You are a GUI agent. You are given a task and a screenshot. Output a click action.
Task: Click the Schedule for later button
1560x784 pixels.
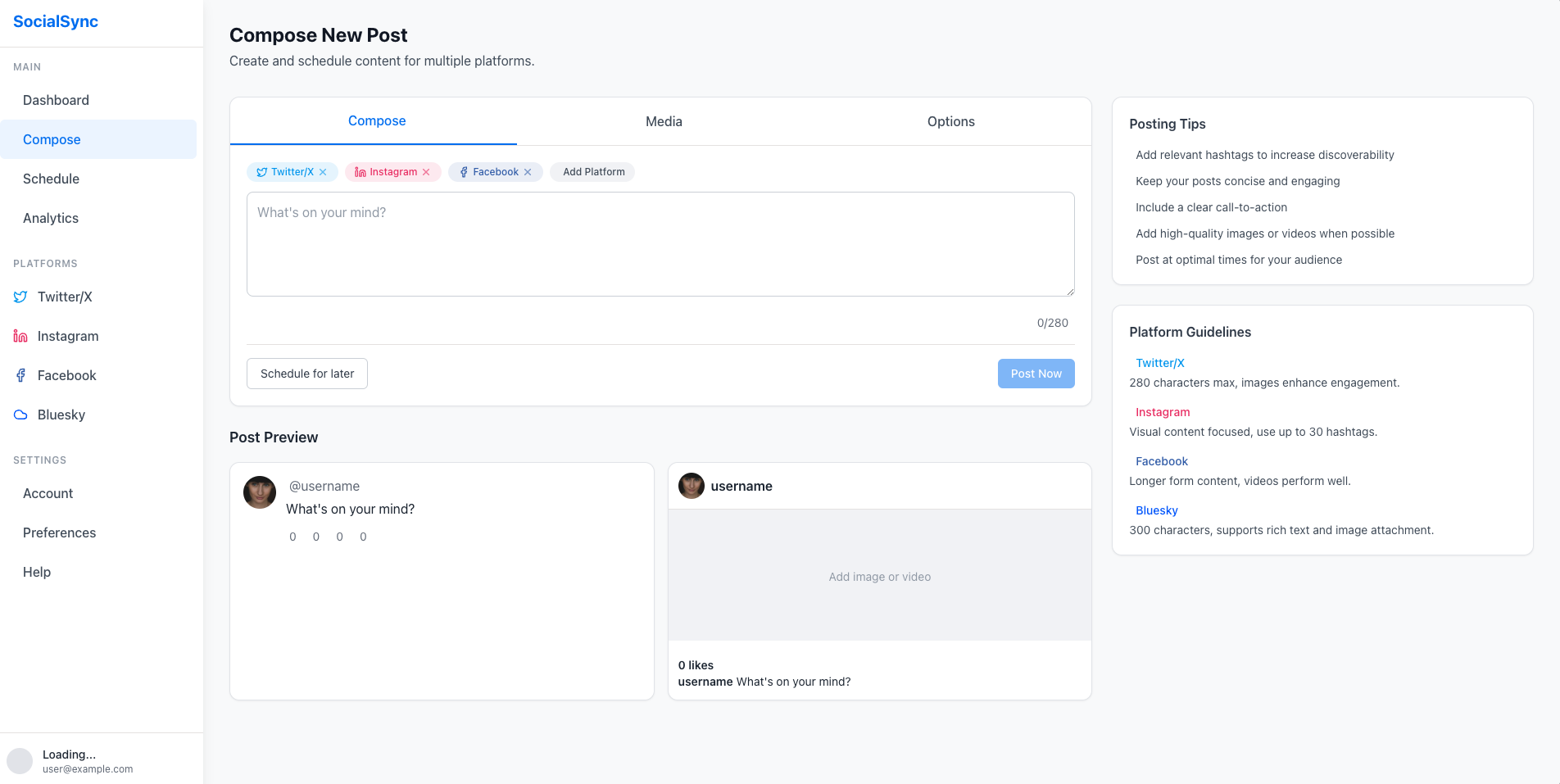pyautogui.click(x=306, y=373)
